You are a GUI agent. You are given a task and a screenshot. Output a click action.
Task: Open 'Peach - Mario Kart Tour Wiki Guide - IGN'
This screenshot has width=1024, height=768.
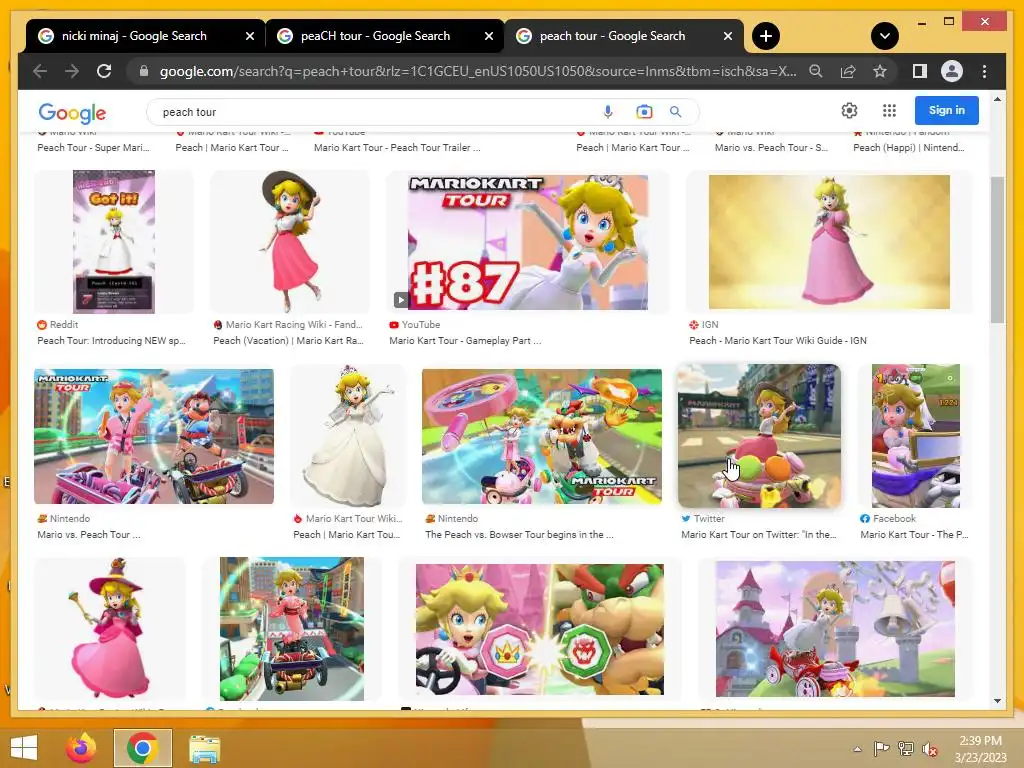click(778, 340)
